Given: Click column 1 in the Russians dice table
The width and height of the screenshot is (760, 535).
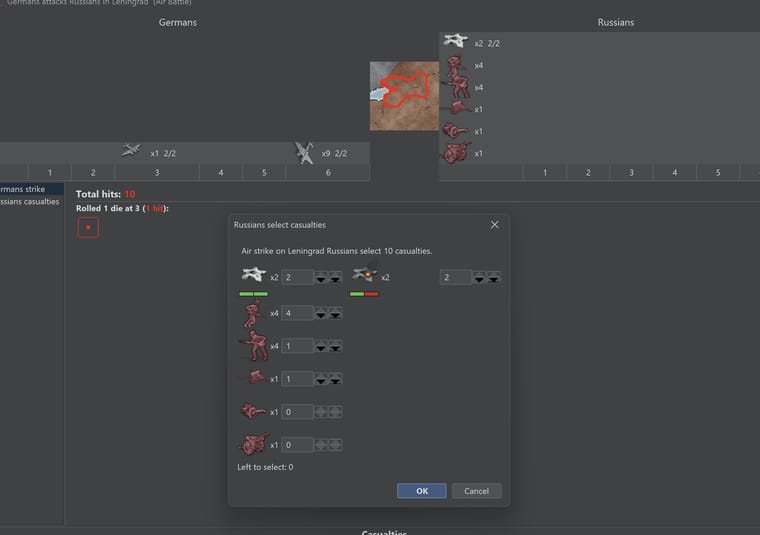Looking at the screenshot, I should [545, 173].
